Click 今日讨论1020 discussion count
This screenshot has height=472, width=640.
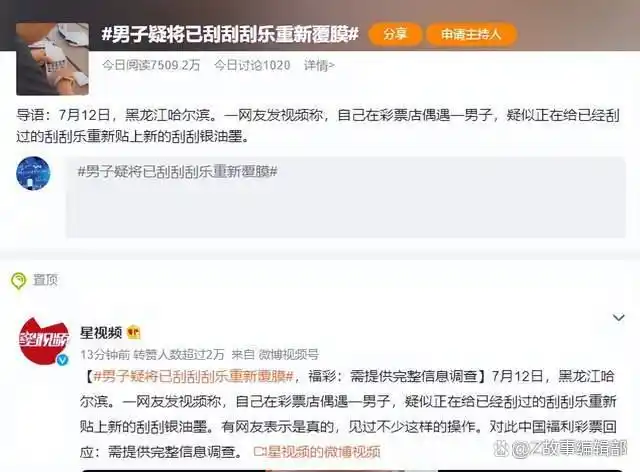(x=252, y=65)
